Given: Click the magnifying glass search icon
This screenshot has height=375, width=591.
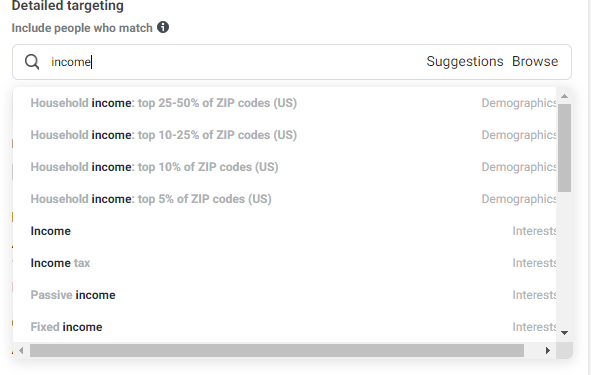Looking at the screenshot, I should click(x=32, y=62).
